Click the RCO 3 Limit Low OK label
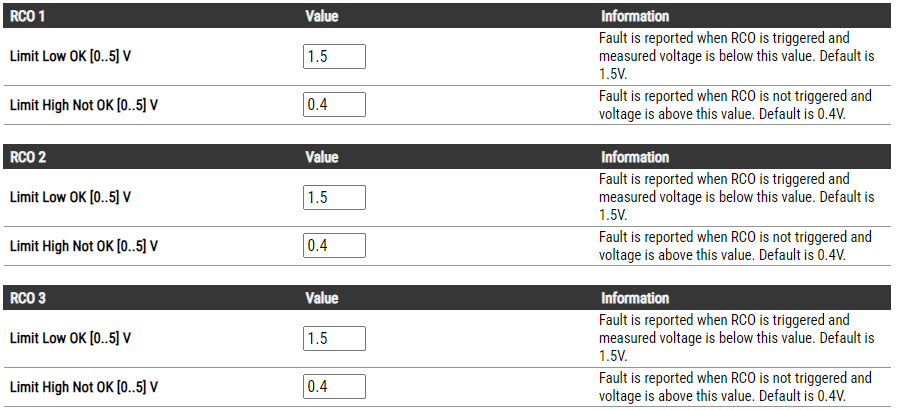Screen dimensions: 897x410 tap(70, 339)
